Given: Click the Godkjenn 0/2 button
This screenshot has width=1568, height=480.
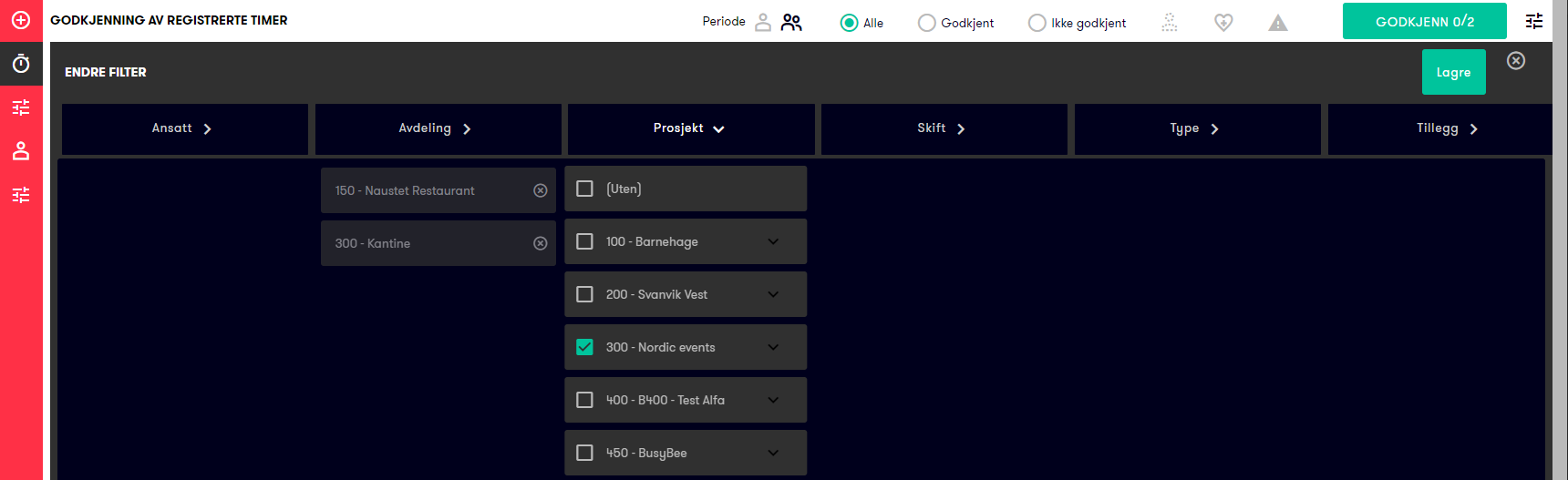Looking at the screenshot, I should (1424, 22).
